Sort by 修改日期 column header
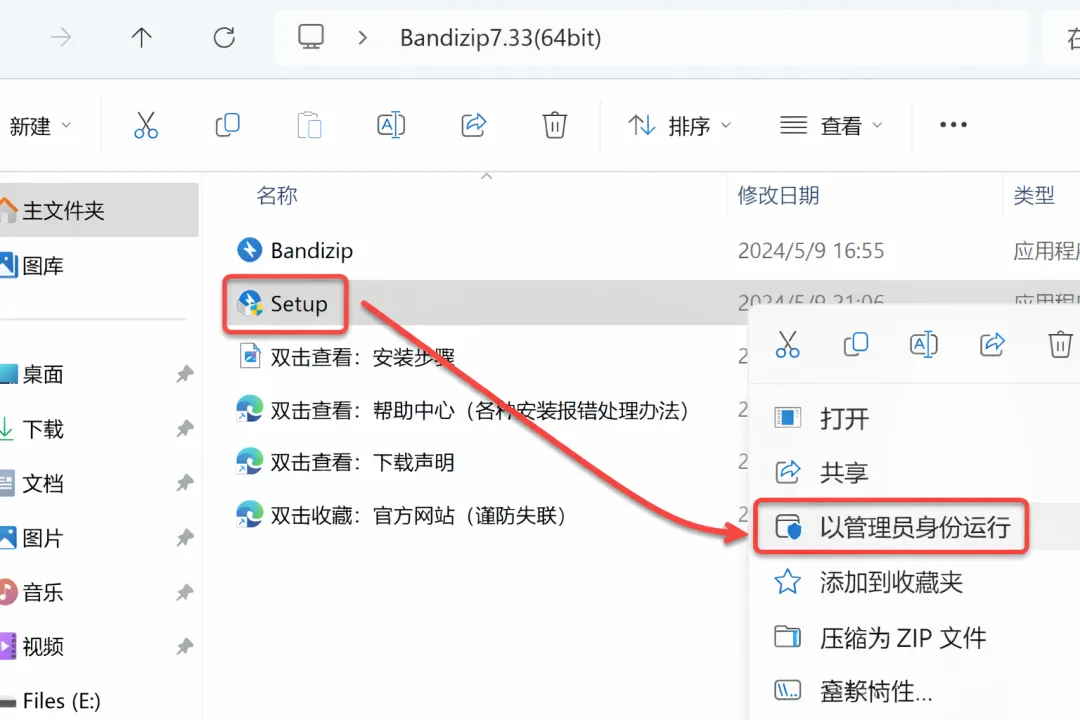Screen dimensions: 1080x720 778,196
